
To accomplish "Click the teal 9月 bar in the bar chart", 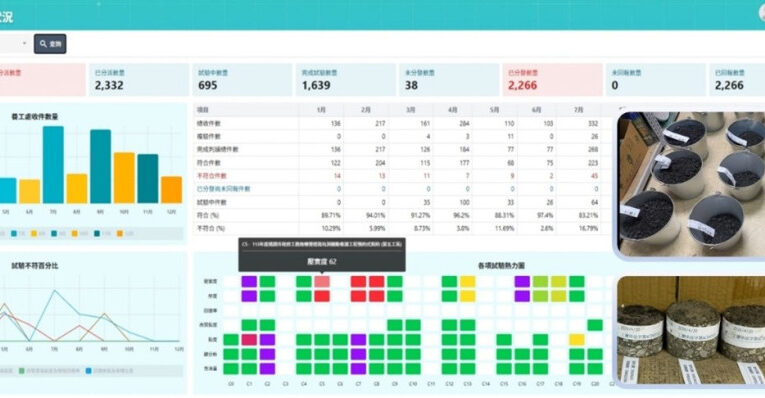I will click(x=101, y=166).
